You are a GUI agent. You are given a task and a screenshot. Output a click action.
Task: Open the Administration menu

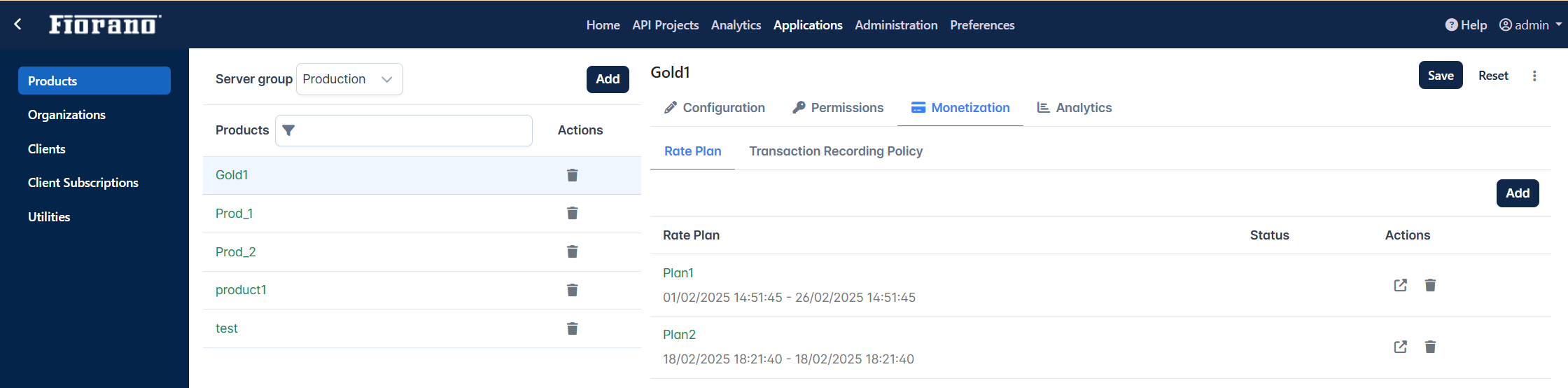coord(896,25)
